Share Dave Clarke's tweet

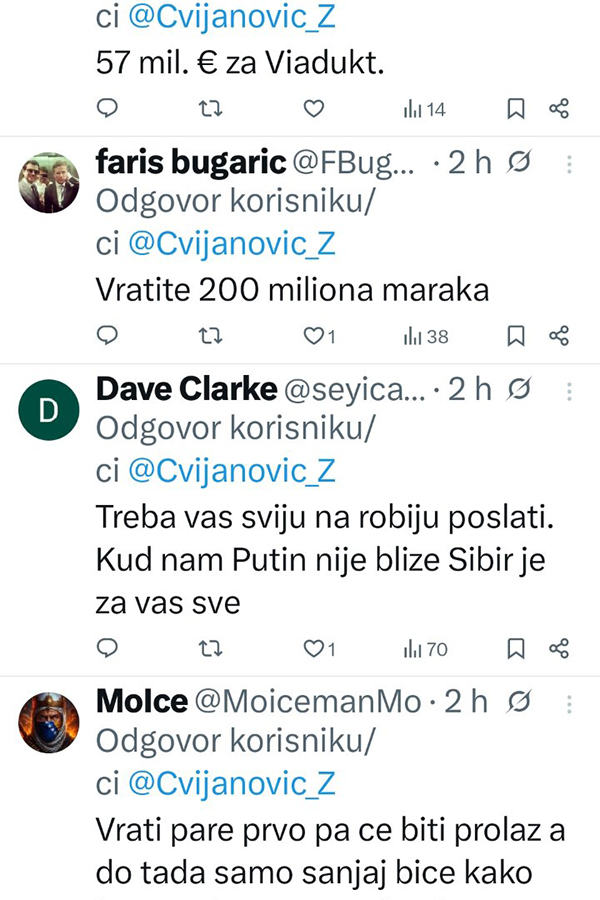pyautogui.click(x=560, y=649)
